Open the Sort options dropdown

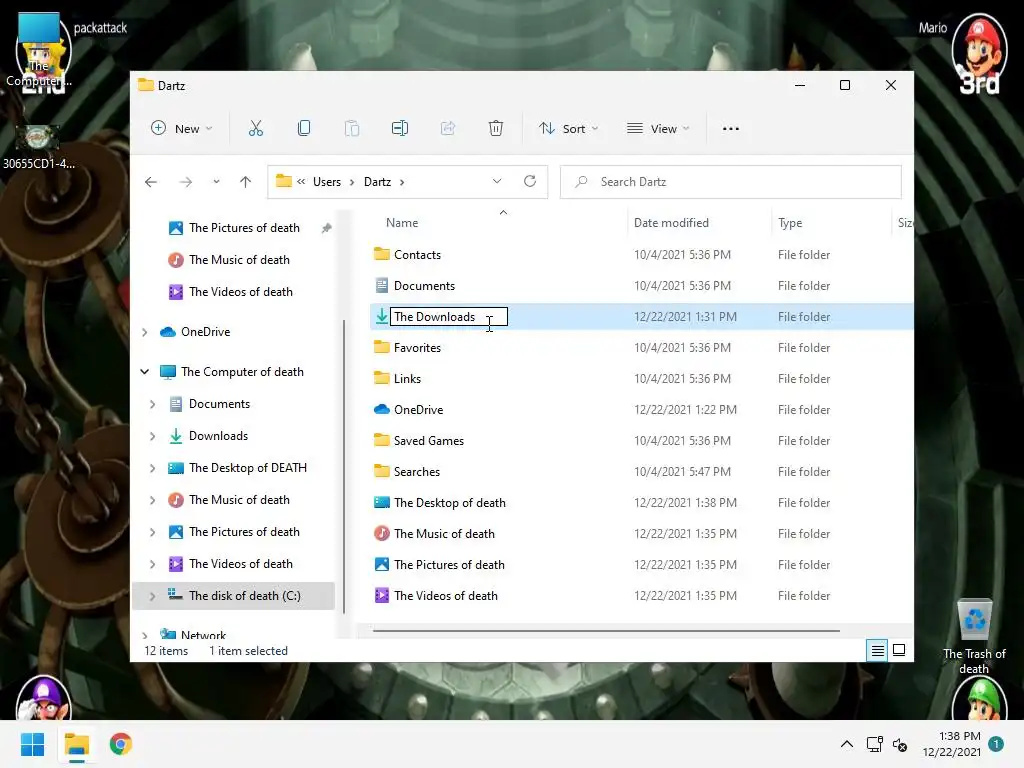[x=568, y=129]
